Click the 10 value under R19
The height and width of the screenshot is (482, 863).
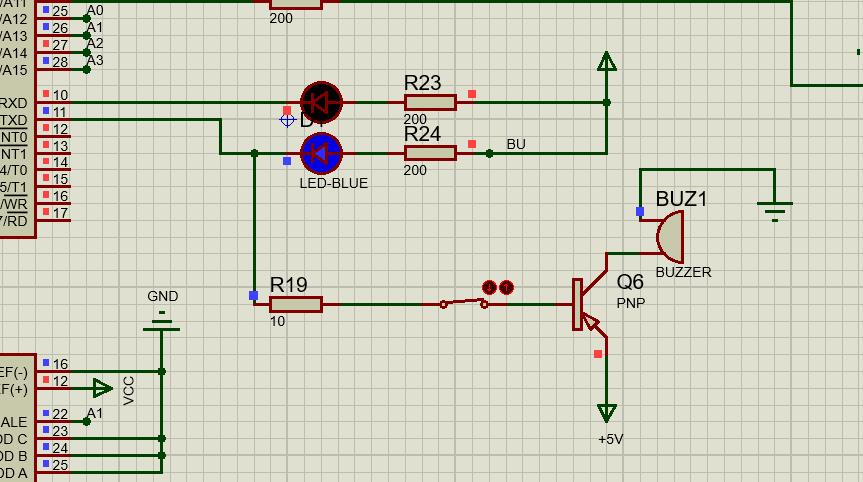277,321
